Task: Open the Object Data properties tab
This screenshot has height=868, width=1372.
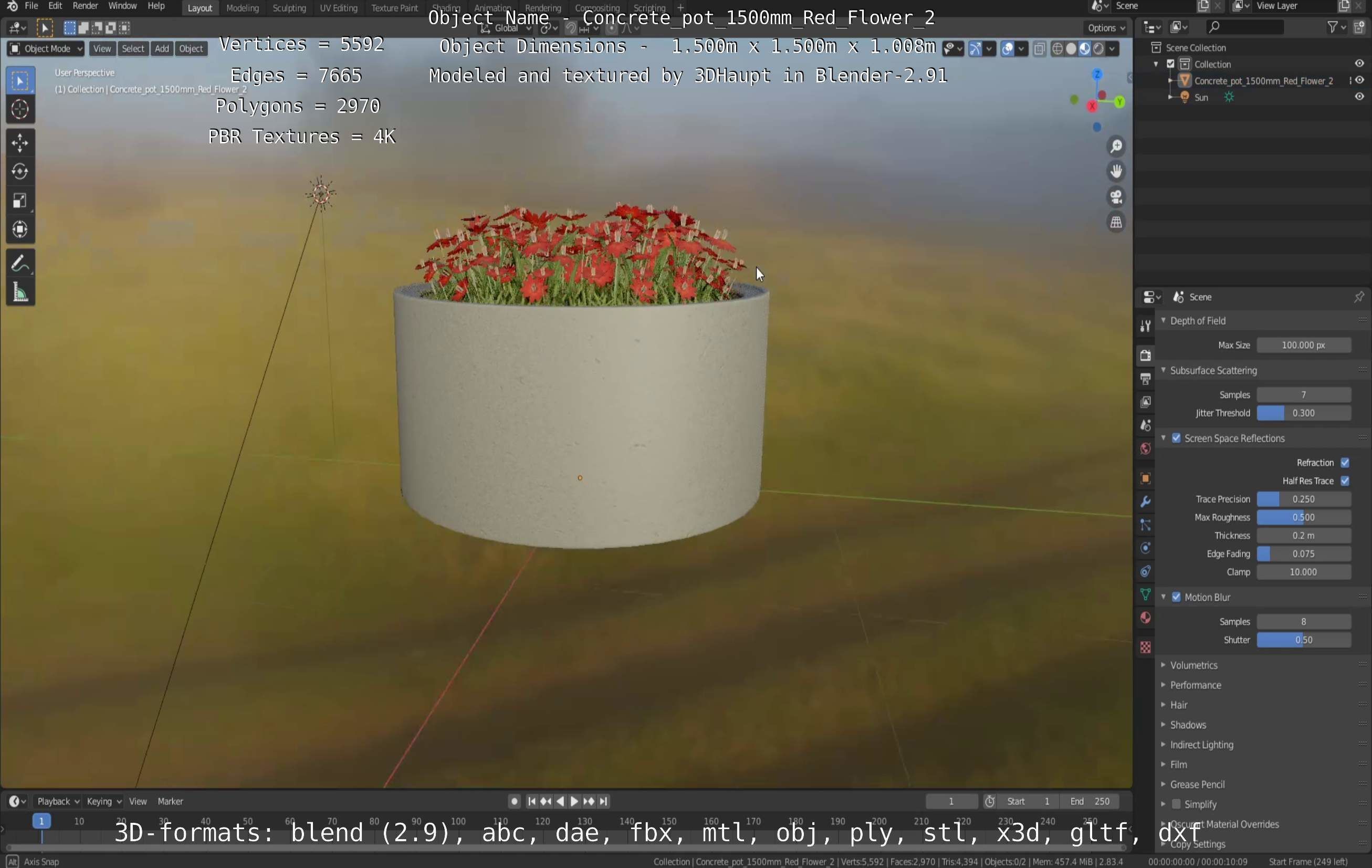Action: tap(1145, 594)
